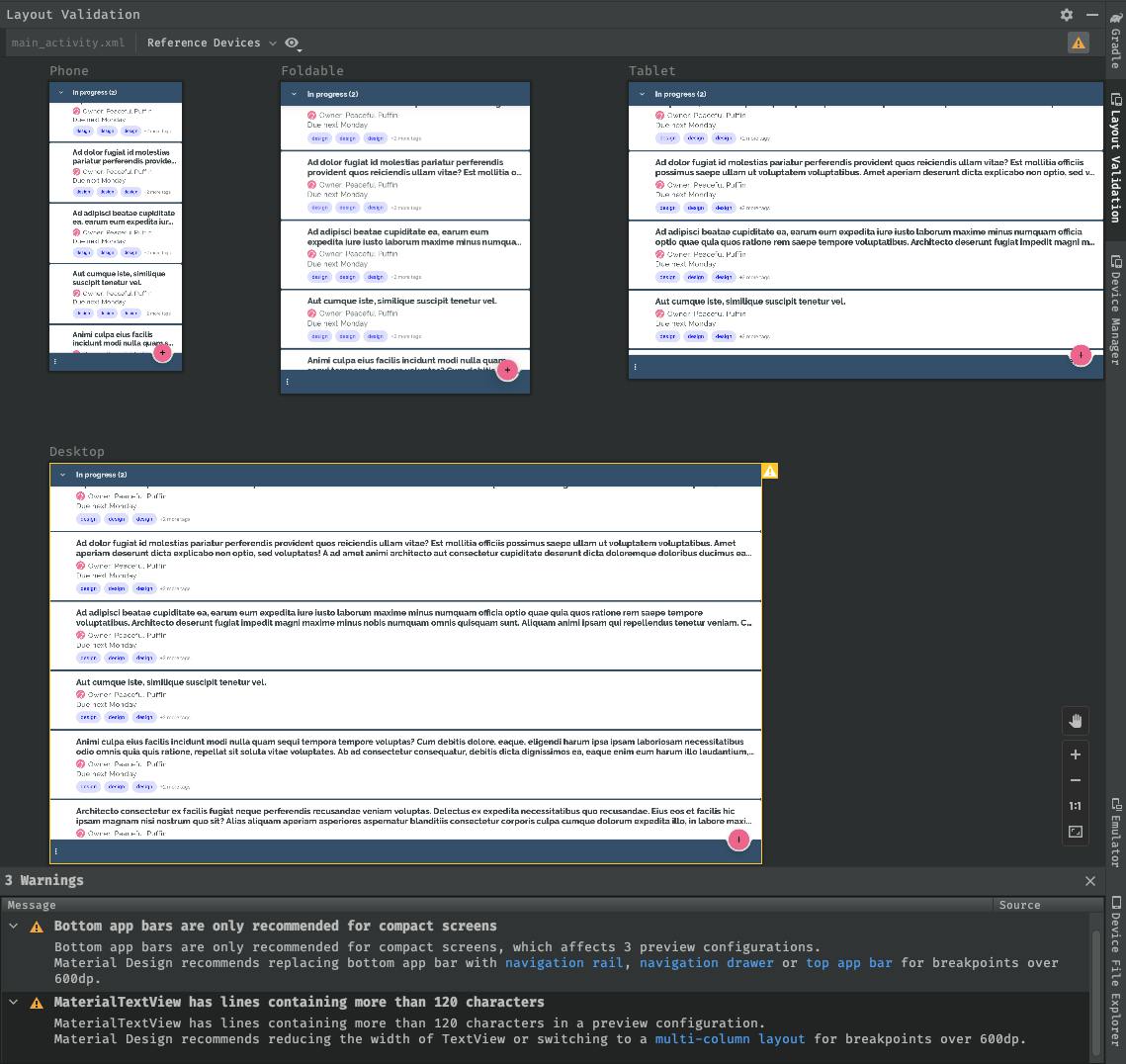Open the Emulator side tab
The width and height of the screenshot is (1126, 1064).
coord(1115,833)
